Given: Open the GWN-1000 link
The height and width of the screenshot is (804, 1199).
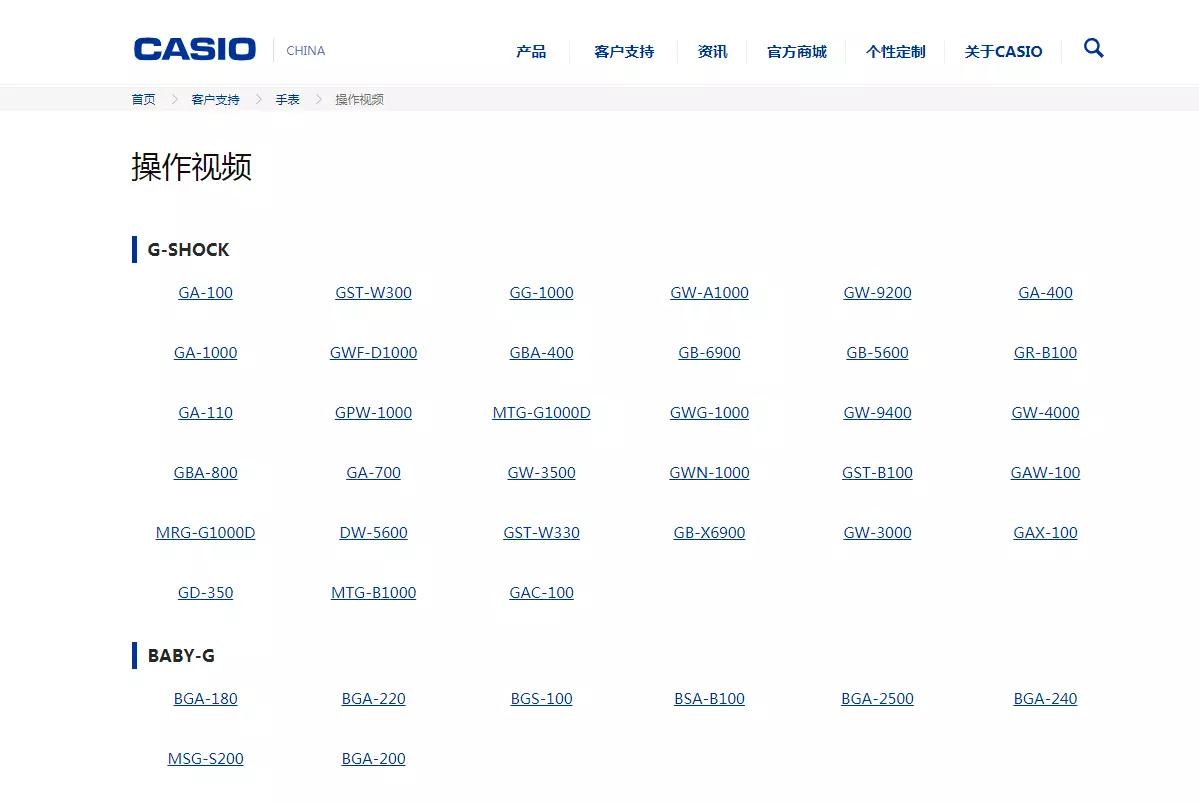Looking at the screenshot, I should coord(710,473).
